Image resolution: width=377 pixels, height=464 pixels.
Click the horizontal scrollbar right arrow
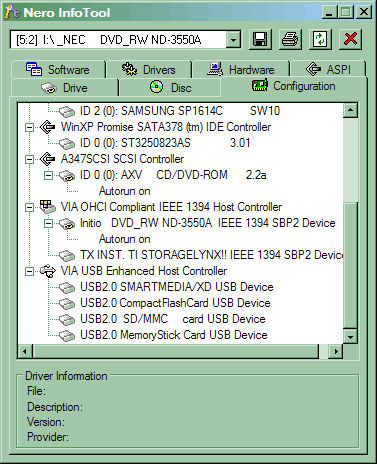point(336,351)
